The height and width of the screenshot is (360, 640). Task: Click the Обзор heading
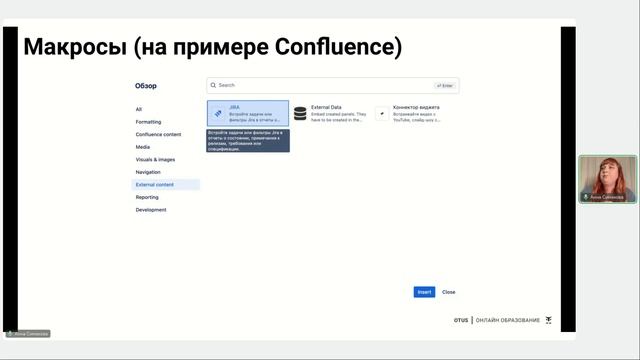[146, 86]
